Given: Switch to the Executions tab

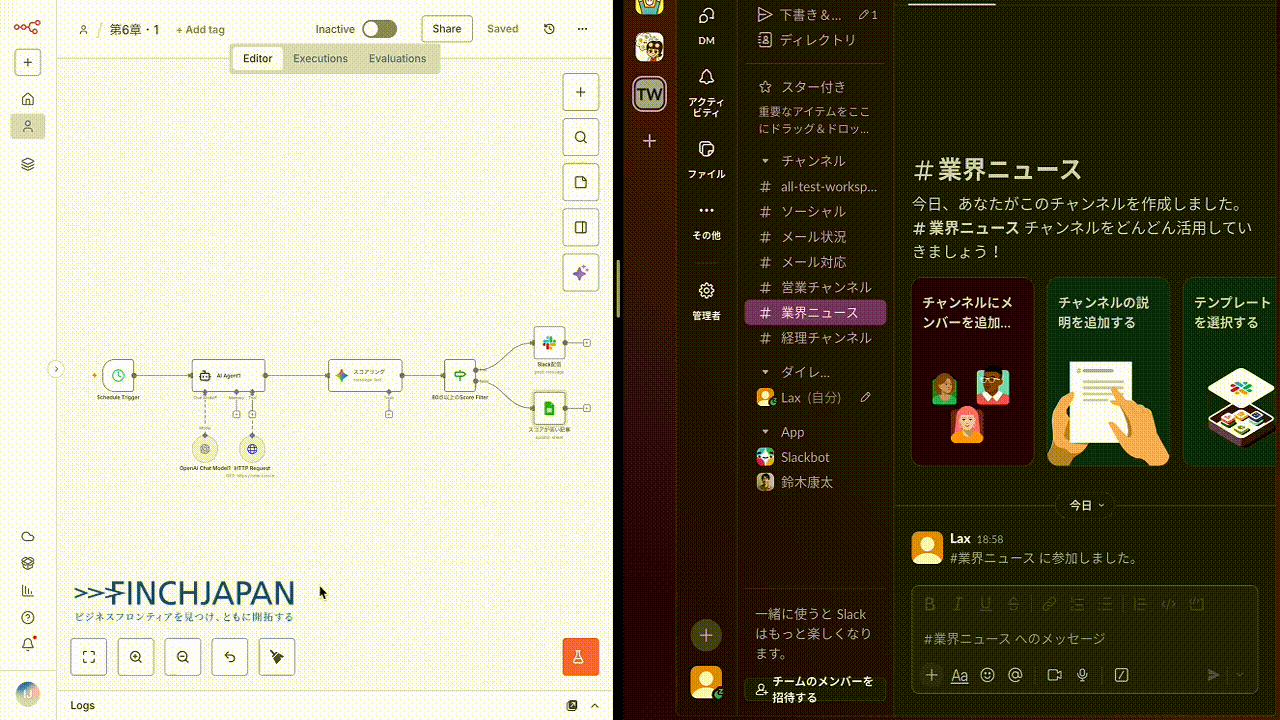Looking at the screenshot, I should [320, 58].
